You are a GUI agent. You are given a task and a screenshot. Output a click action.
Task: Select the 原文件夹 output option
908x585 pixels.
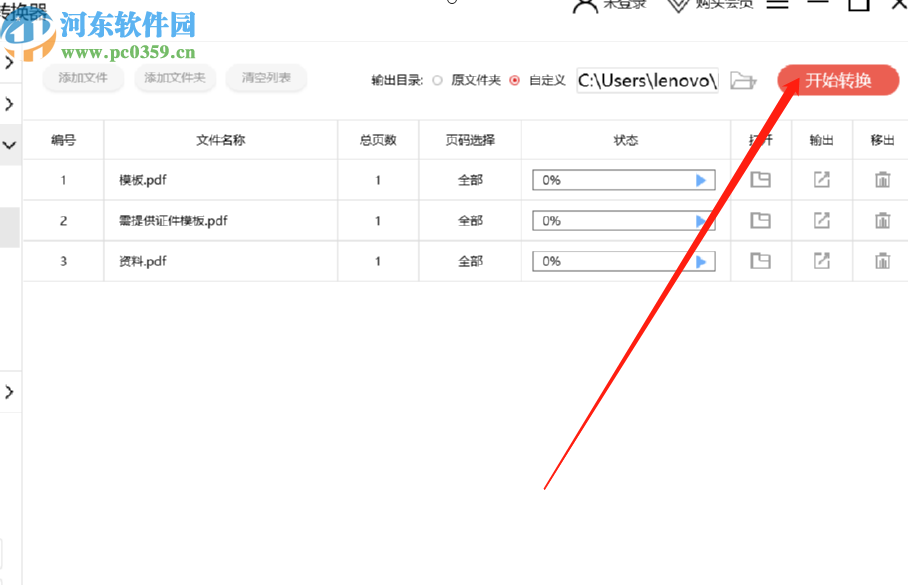[x=438, y=80]
